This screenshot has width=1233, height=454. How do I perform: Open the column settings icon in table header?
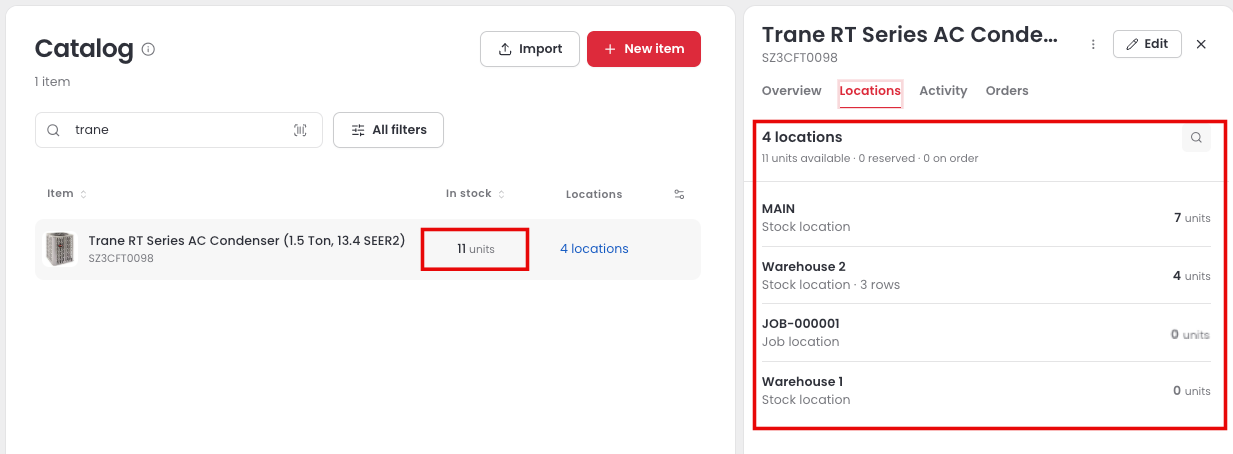[679, 194]
